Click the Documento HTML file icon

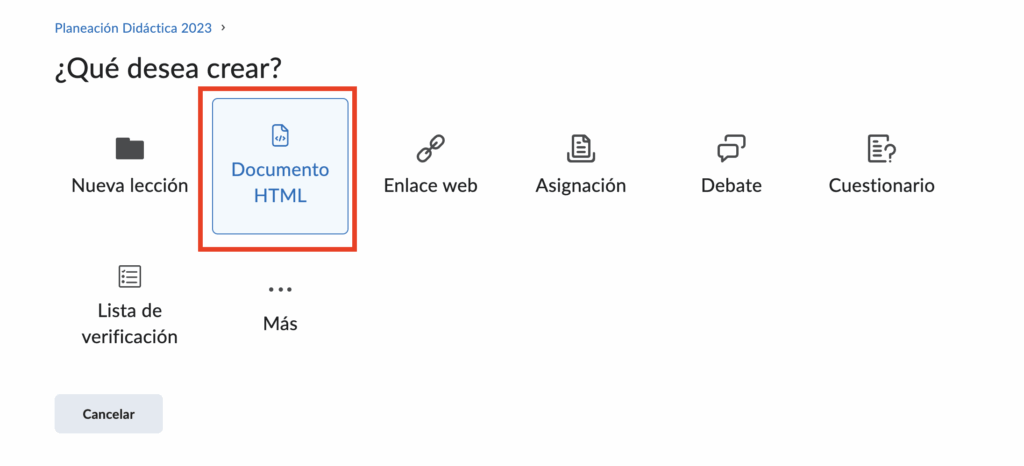(x=280, y=136)
